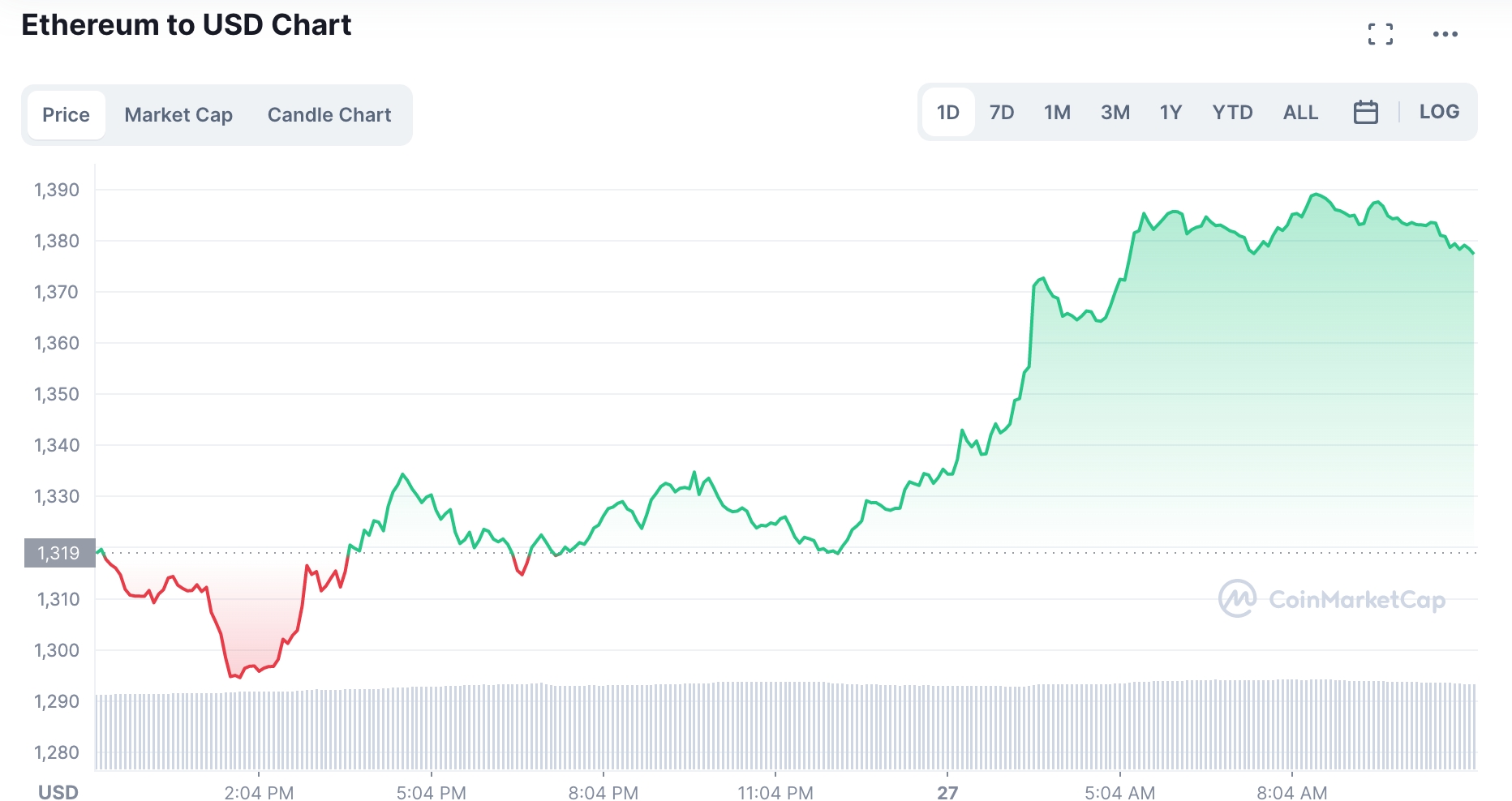This screenshot has width=1512, height=801.
Task: Select the 7D time range
Action: (x=1002, y=112)
